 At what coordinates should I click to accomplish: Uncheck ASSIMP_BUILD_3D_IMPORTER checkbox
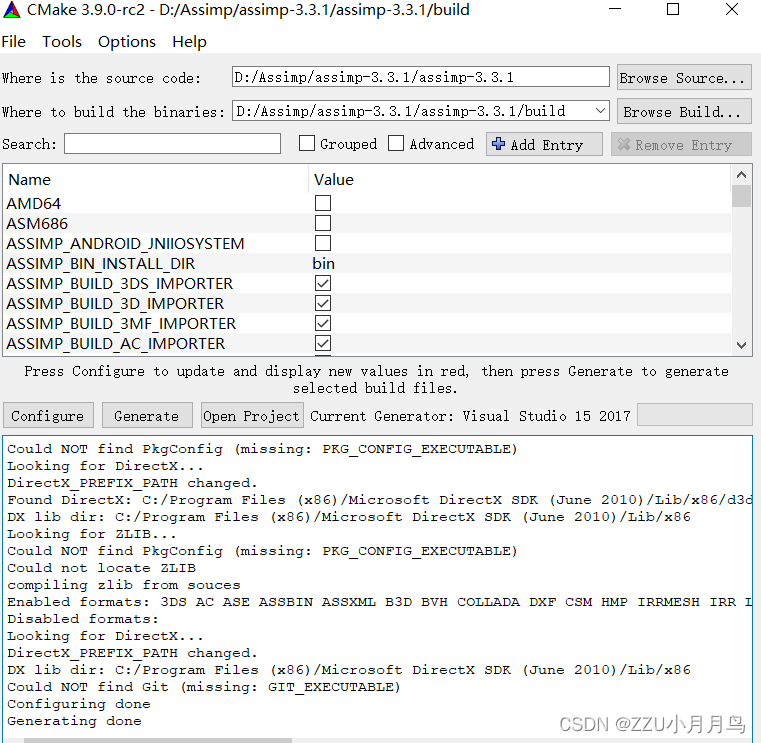point(323,303)
